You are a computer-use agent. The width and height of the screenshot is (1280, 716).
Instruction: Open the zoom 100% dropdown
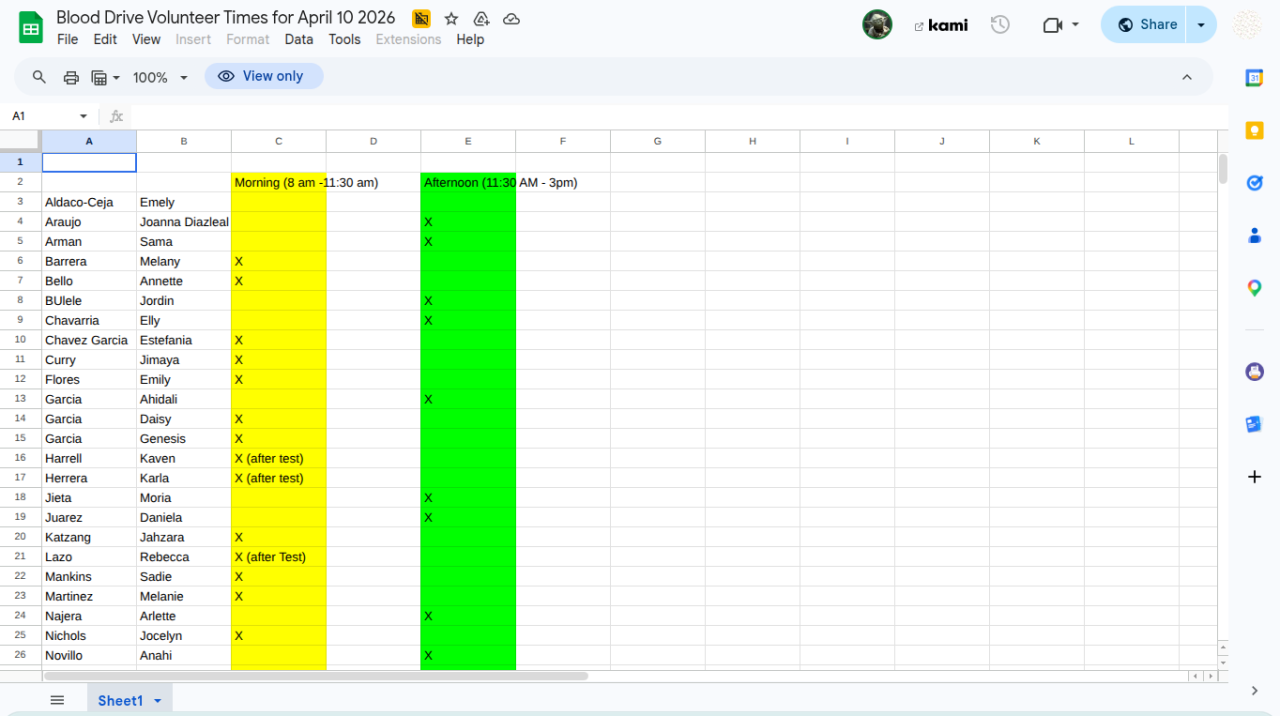[161, 77]
